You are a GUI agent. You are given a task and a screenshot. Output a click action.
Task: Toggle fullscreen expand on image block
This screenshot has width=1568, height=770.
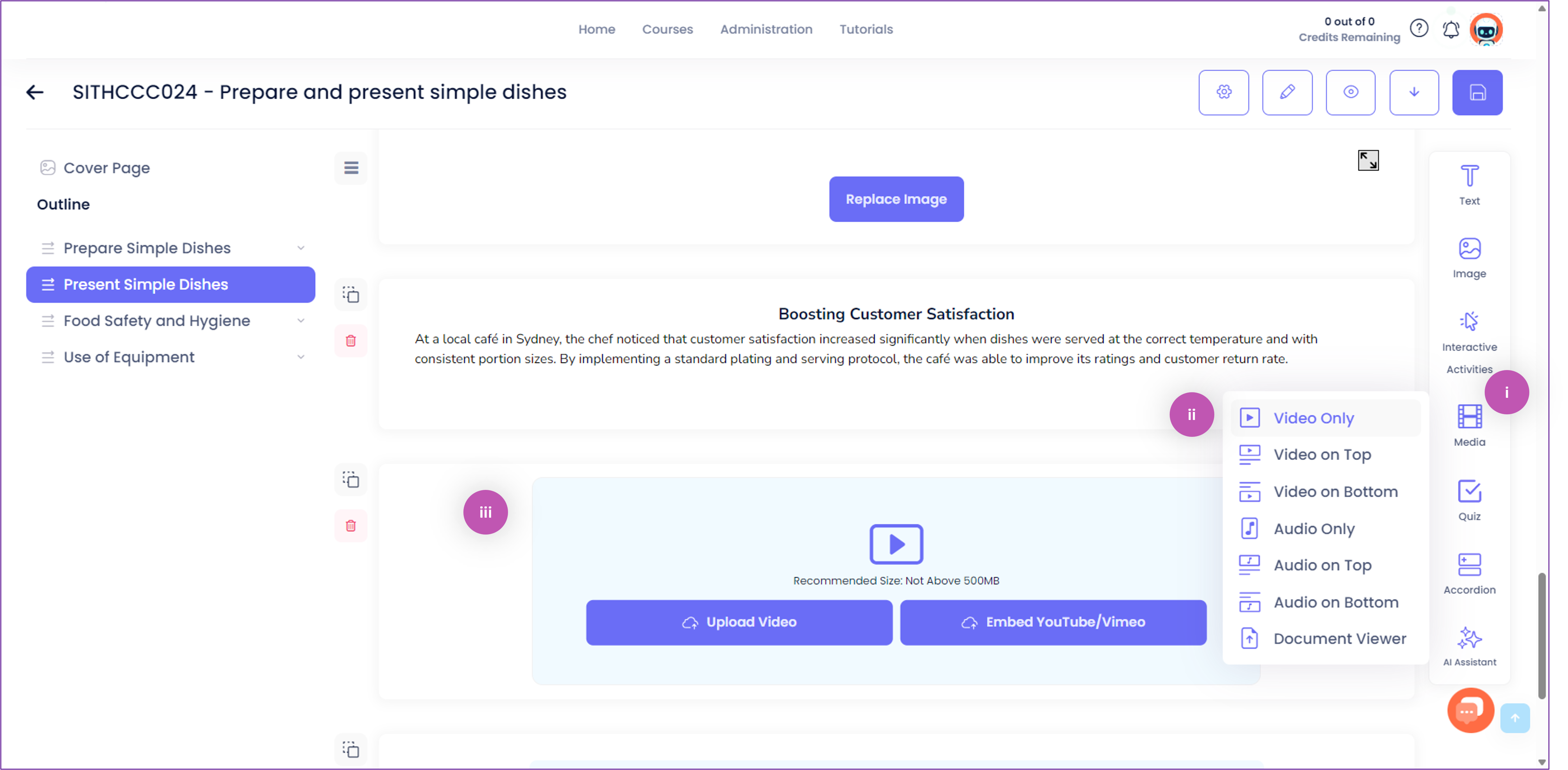pos(1368,161)
